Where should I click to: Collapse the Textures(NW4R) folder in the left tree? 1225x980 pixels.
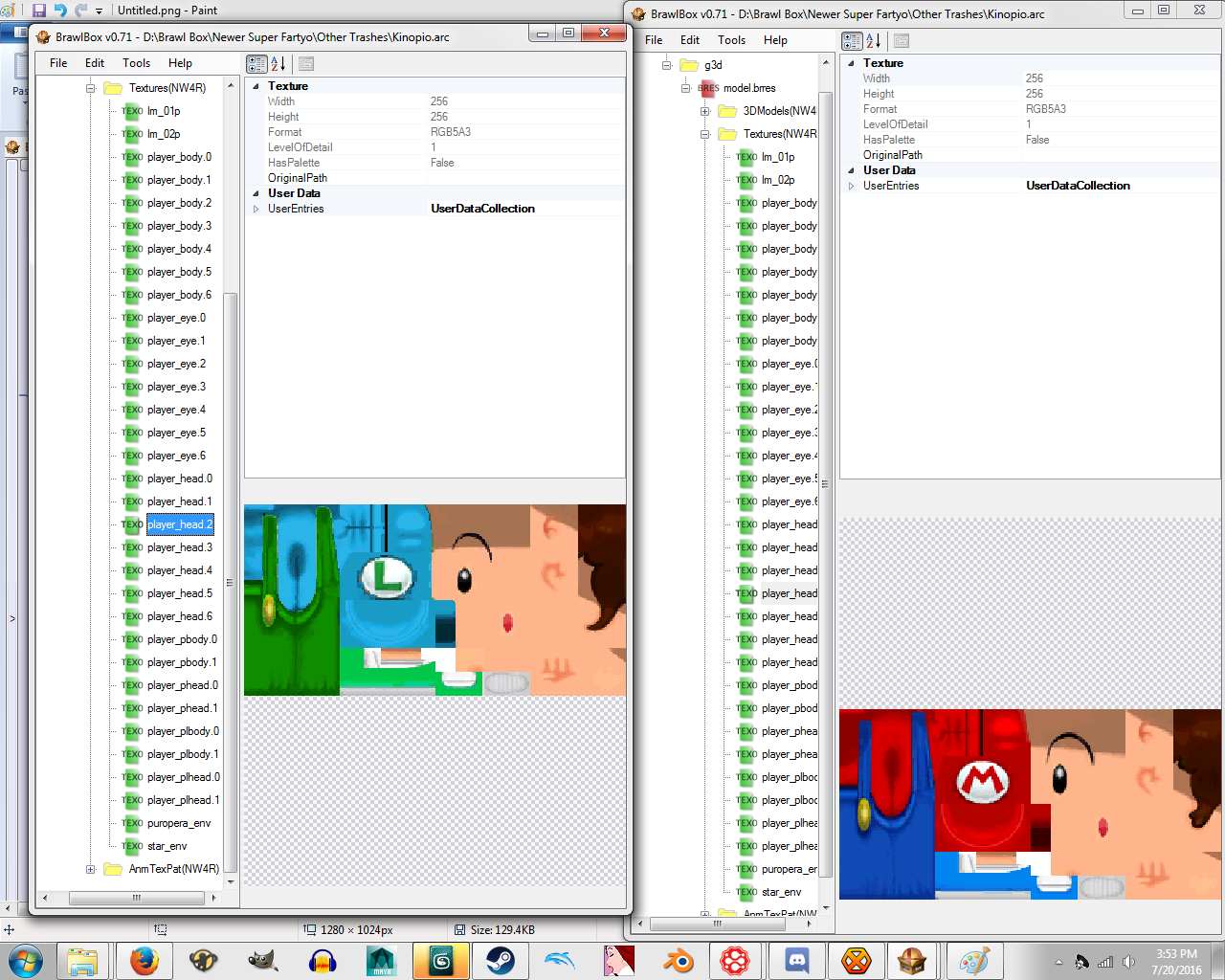coord(91,88)
